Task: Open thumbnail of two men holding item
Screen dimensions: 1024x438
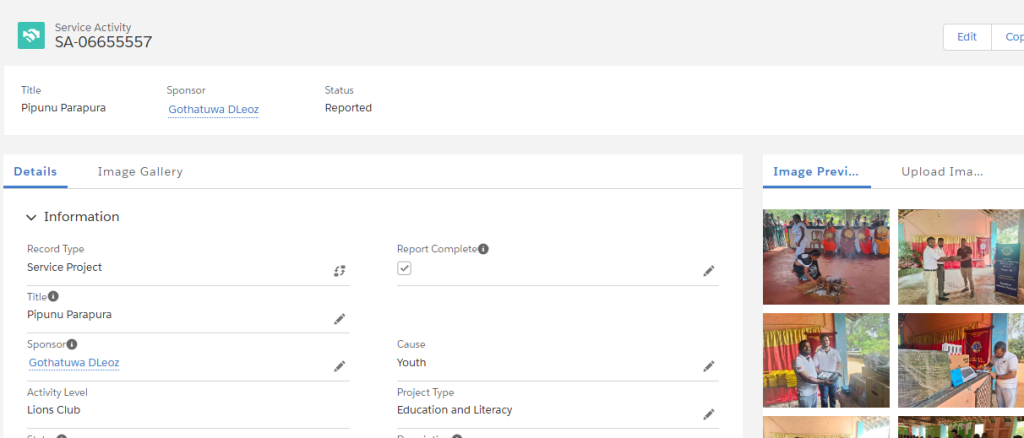Action: (x=826, y=360)
